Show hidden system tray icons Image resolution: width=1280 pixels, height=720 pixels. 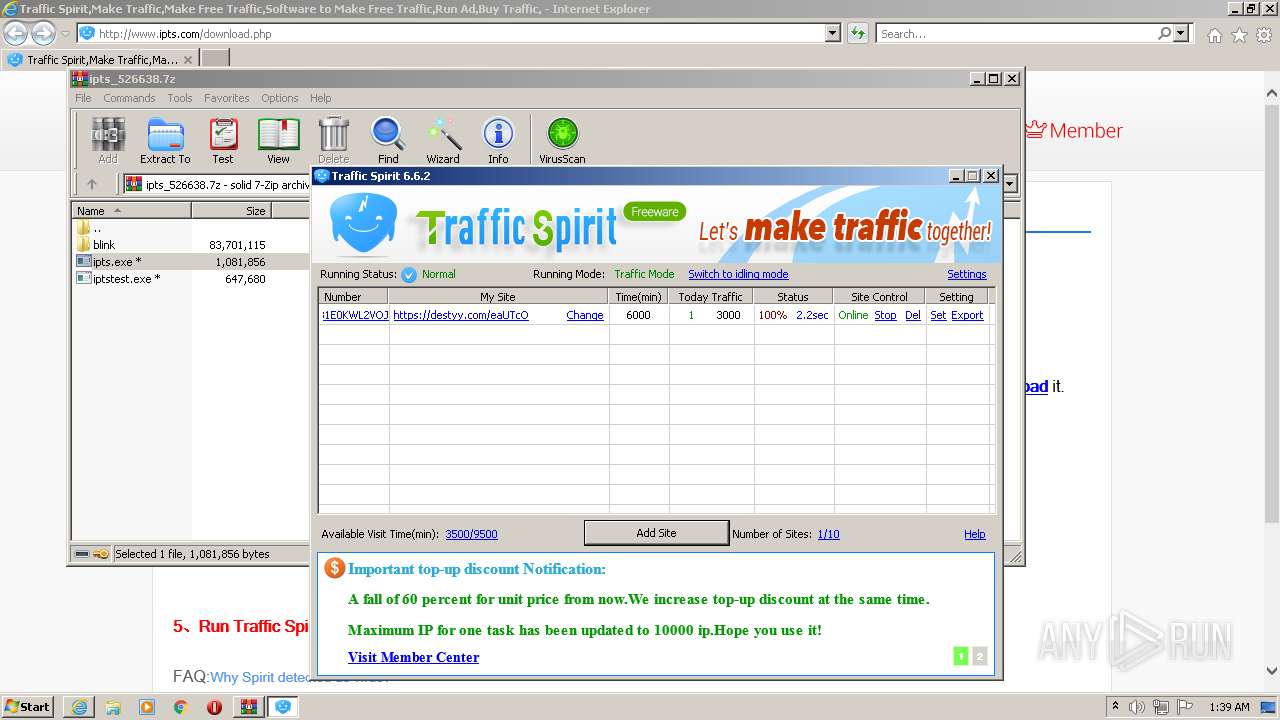coord(1115,706)
